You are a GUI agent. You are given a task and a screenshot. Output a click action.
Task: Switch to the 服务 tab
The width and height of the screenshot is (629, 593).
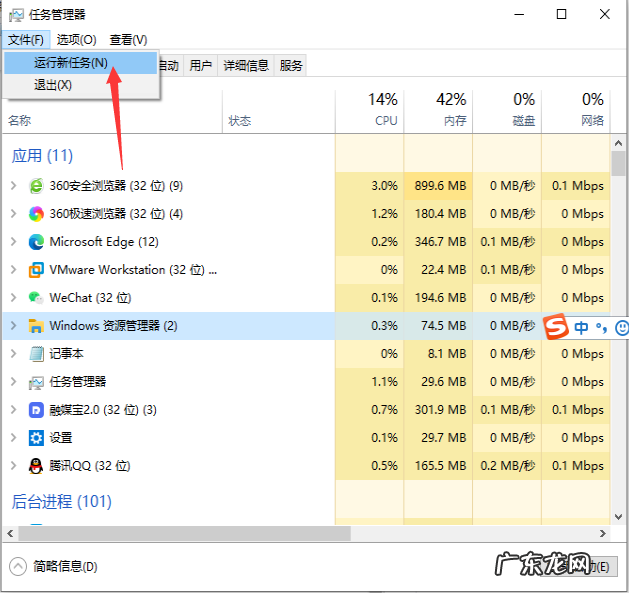tap(291, 65)
